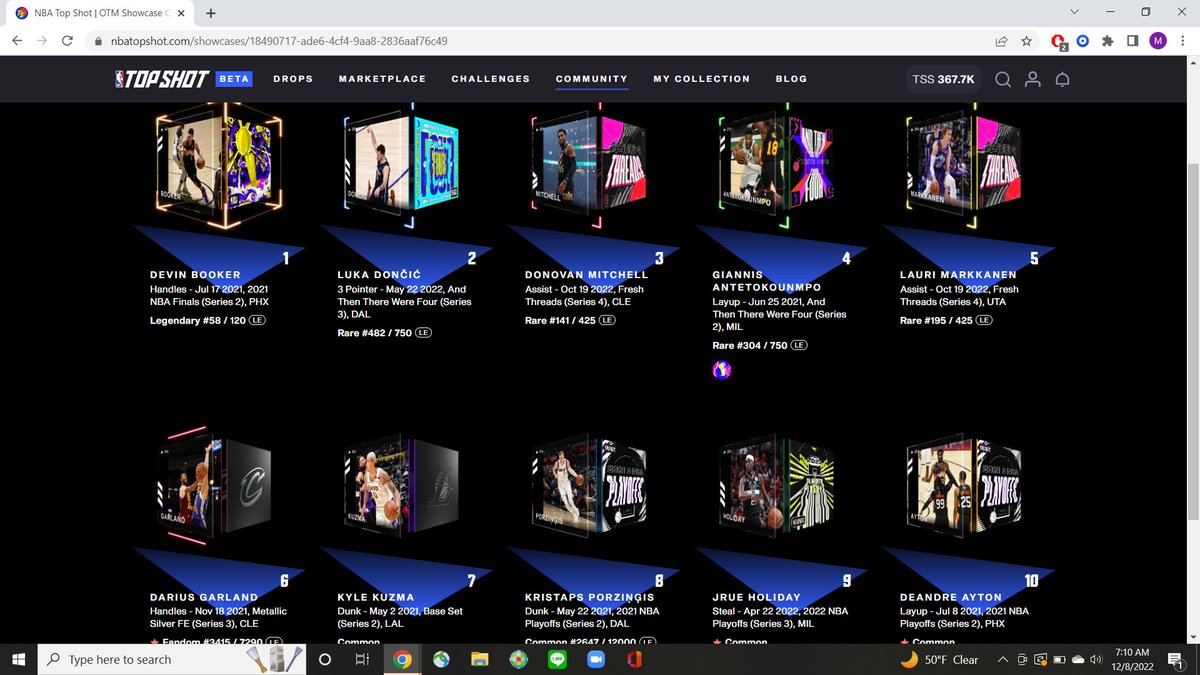
Task: Open the Community menu item
Action: point(592,79)
